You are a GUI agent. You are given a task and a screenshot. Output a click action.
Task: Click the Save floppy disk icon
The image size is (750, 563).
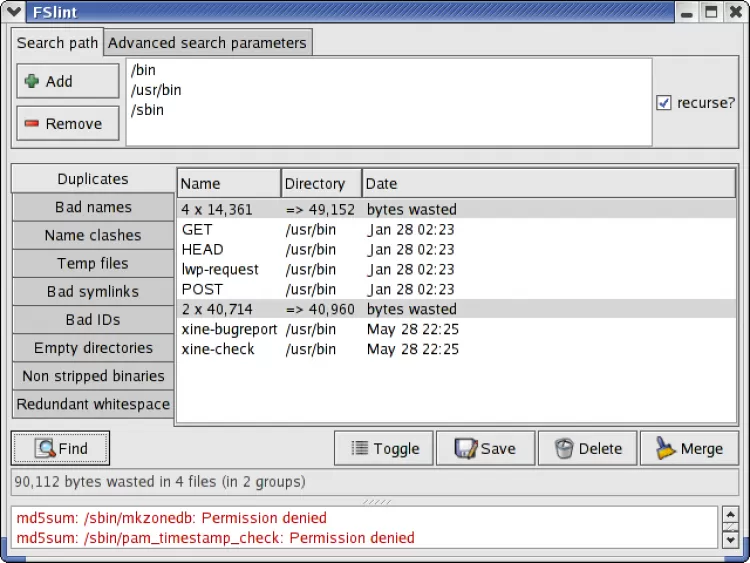[465, 449]
